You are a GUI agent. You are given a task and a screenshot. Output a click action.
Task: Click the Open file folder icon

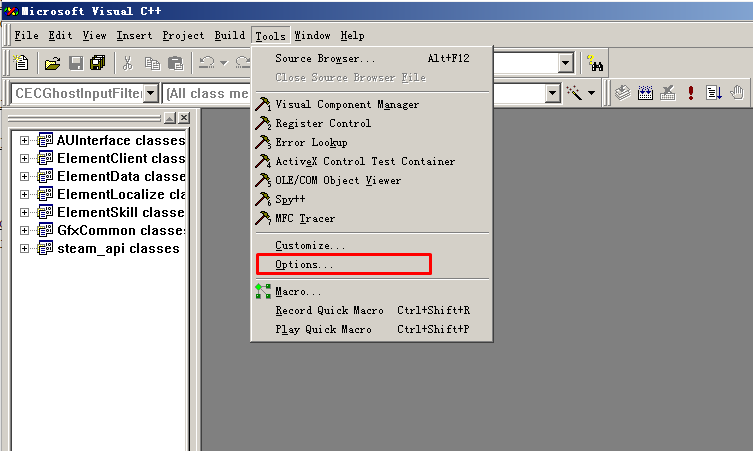pyautogui.click(x=52, y=63)
